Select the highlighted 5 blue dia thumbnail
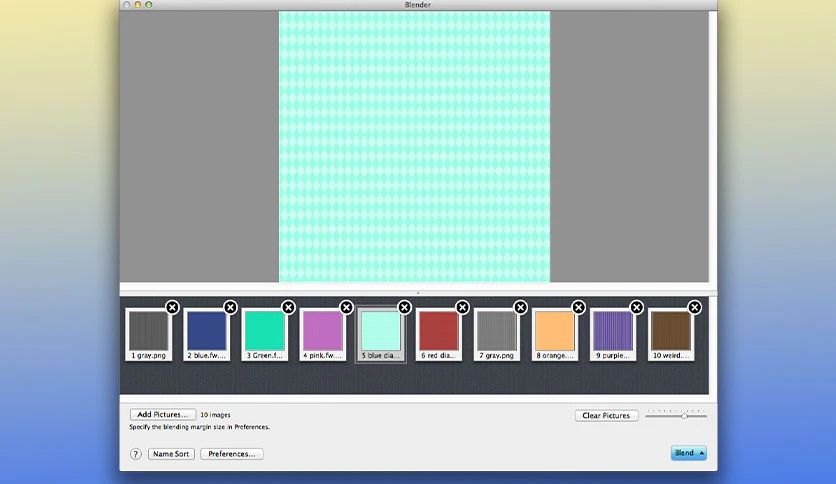This screenshot has width=836, height=484. click(x=381, y=334)
